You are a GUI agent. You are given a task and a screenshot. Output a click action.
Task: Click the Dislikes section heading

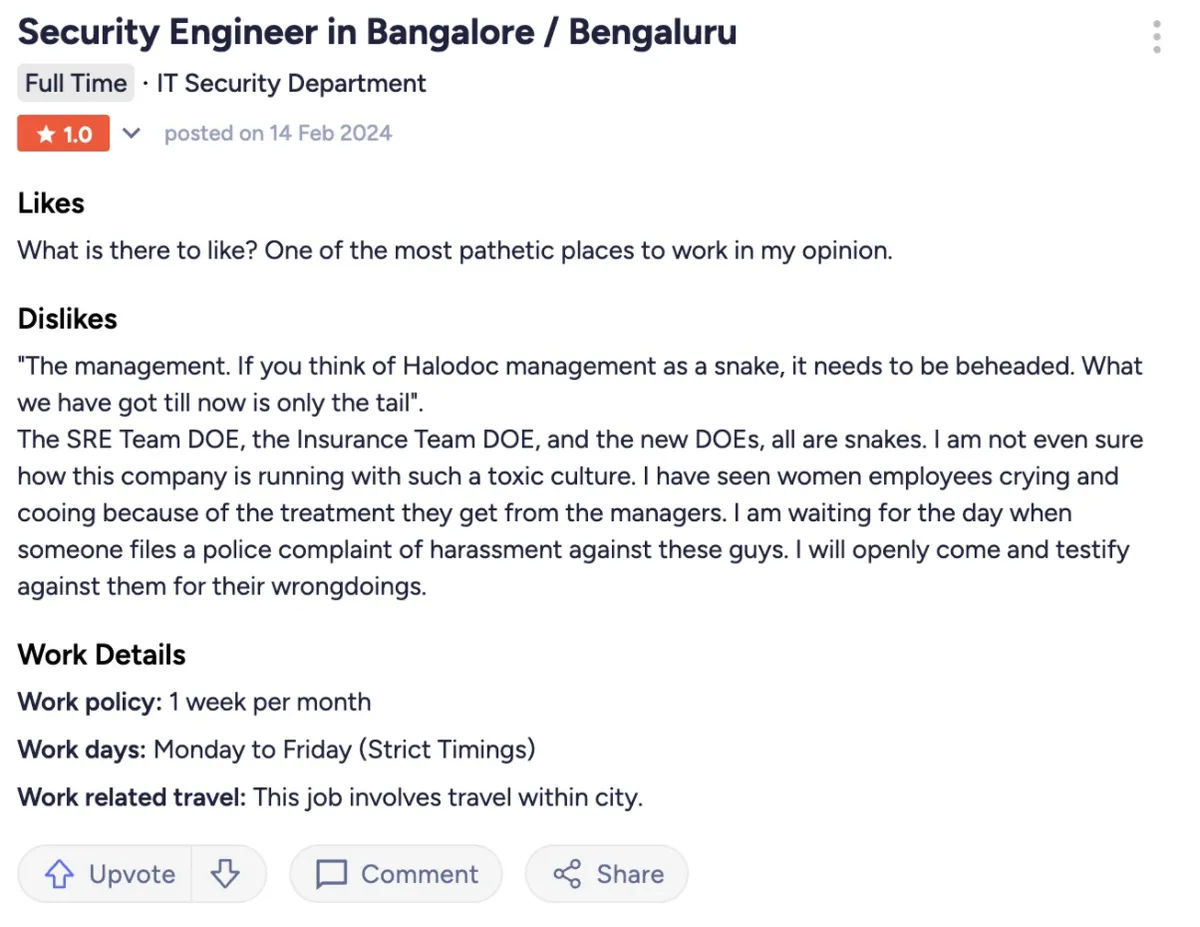coord(67,320)
